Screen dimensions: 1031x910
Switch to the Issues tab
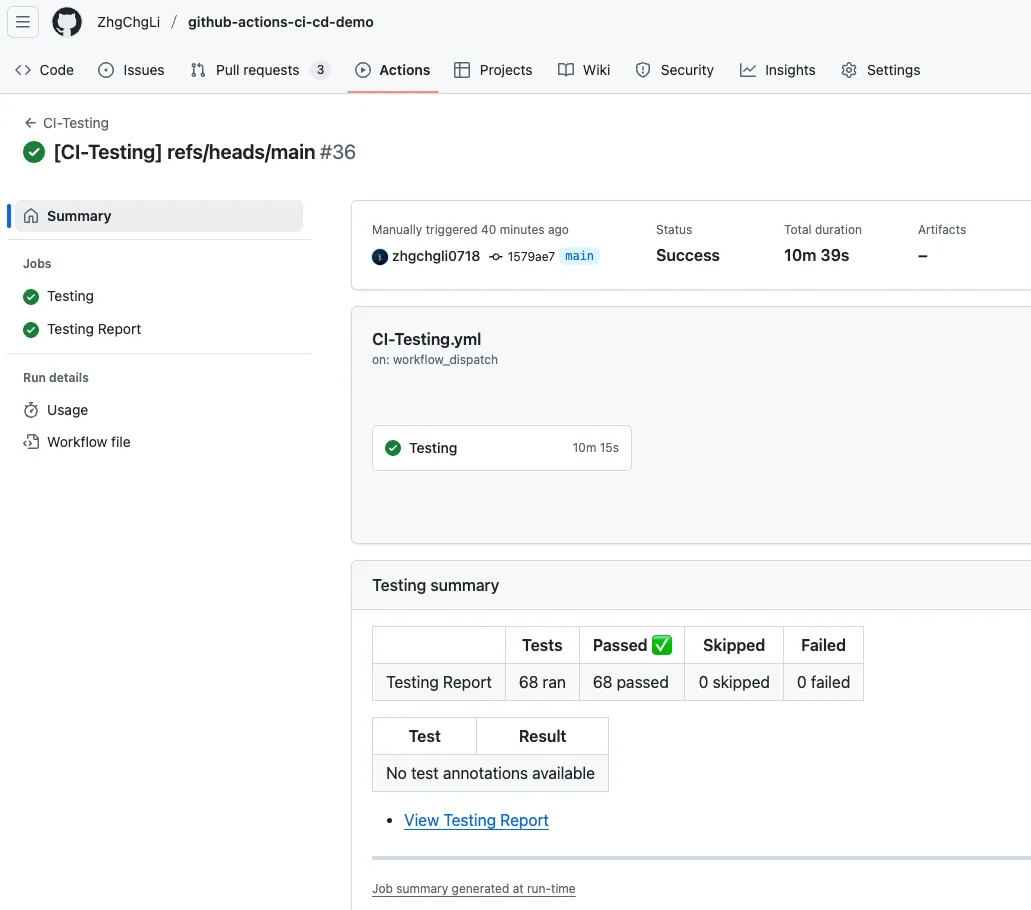(x=131, y=70)
